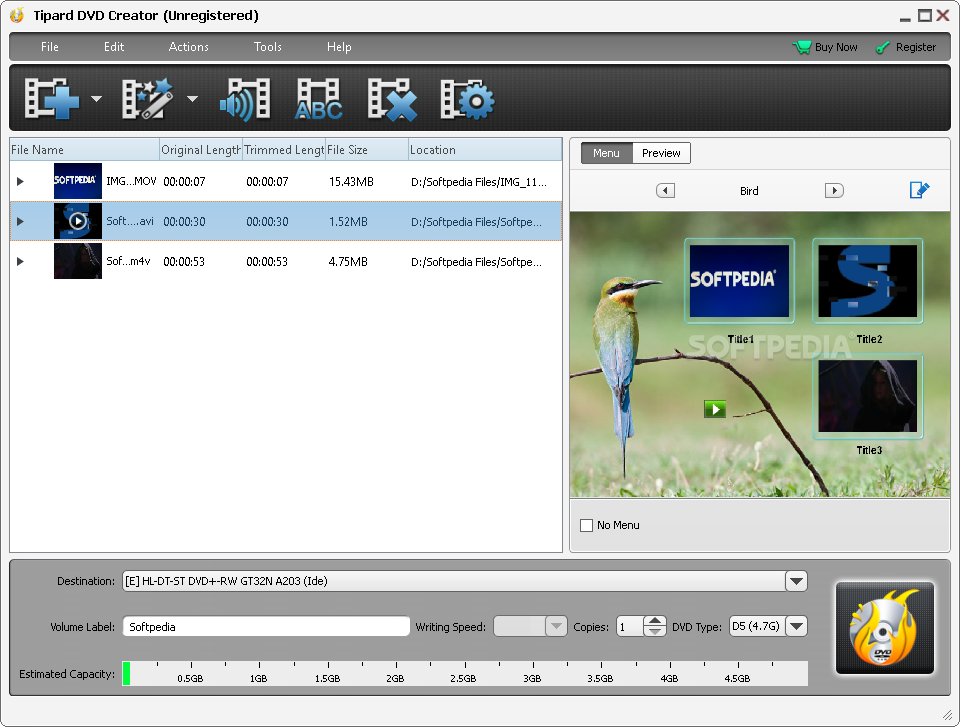
Task: Maximize the Tipard DVD Creator window
Action: 924,15
